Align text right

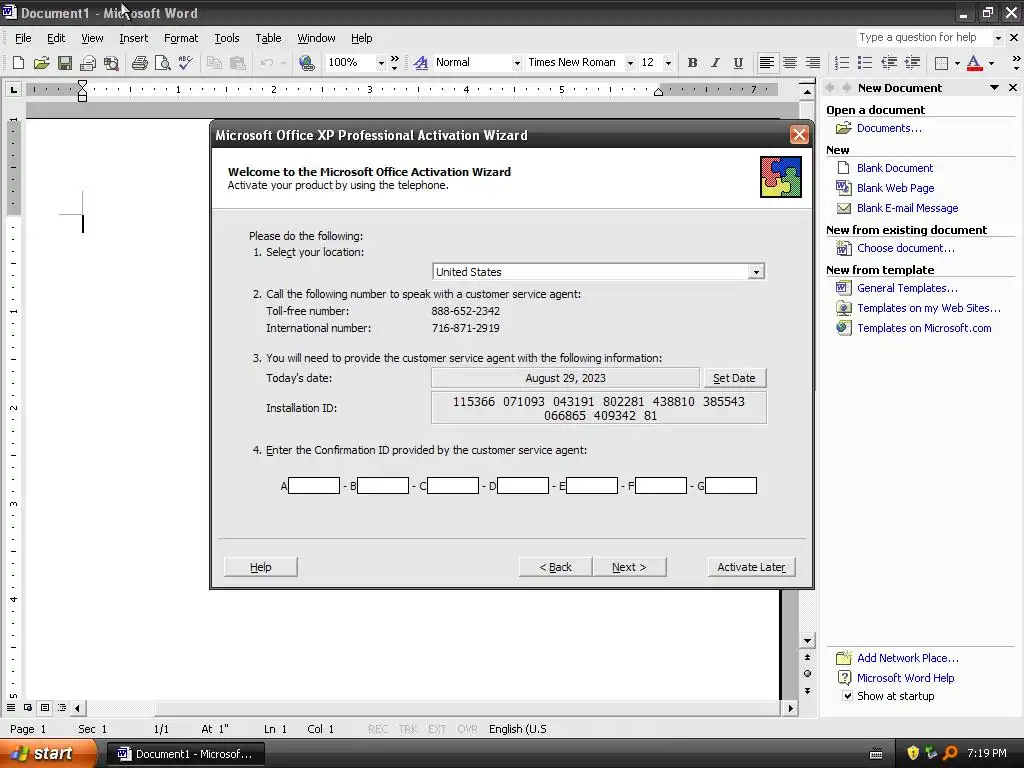812,63
